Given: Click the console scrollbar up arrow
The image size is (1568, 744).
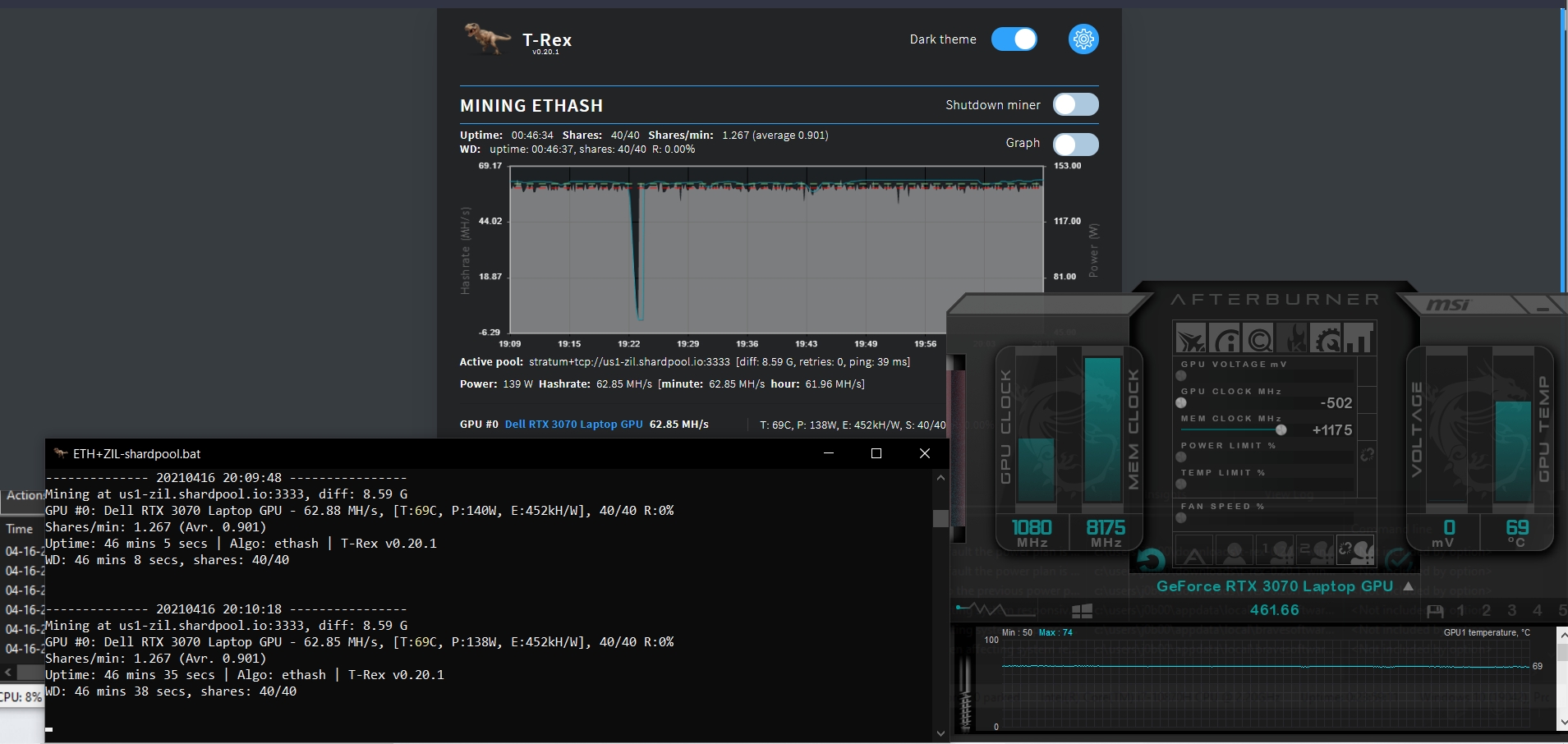Looking at the screenshot, I should click(x=940, y=478).
